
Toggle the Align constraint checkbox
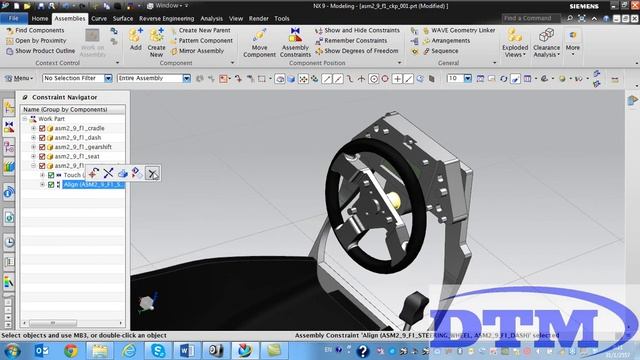coord(51,184)
